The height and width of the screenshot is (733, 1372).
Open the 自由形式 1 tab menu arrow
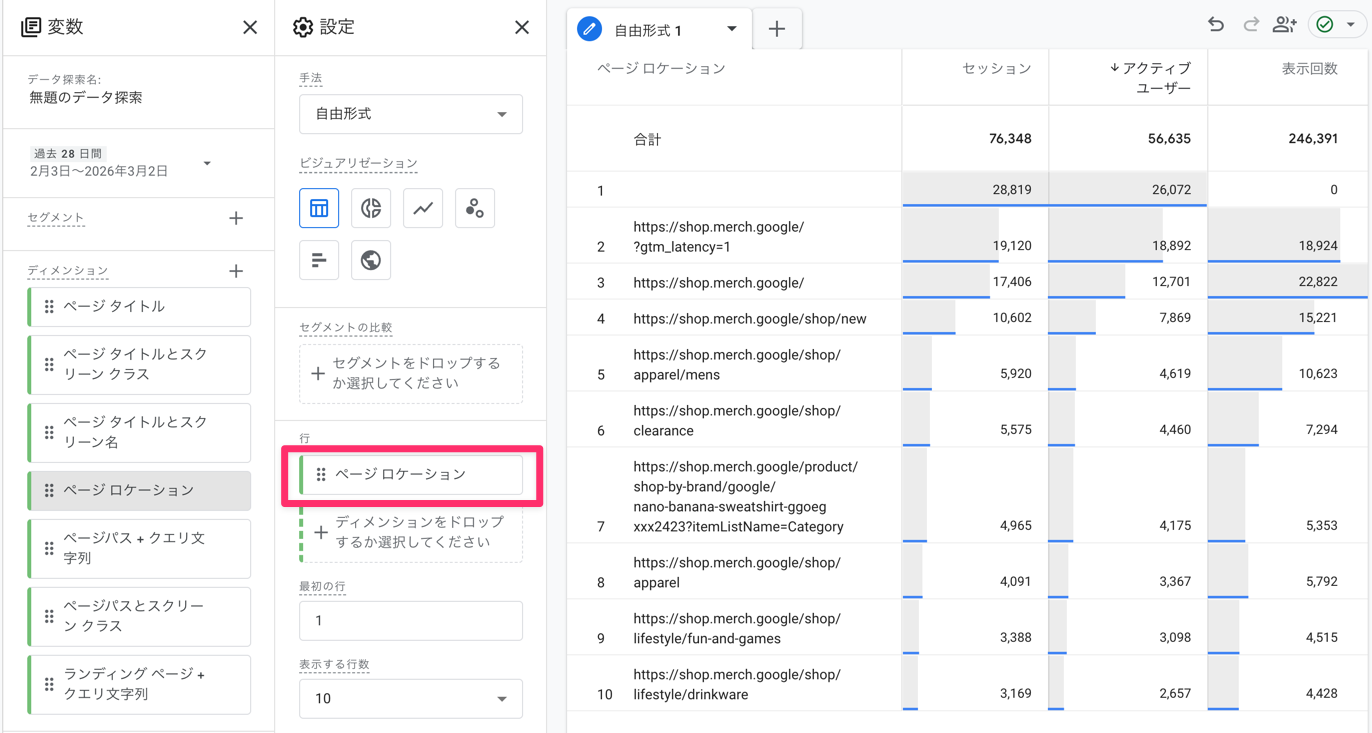click(732, 29)
